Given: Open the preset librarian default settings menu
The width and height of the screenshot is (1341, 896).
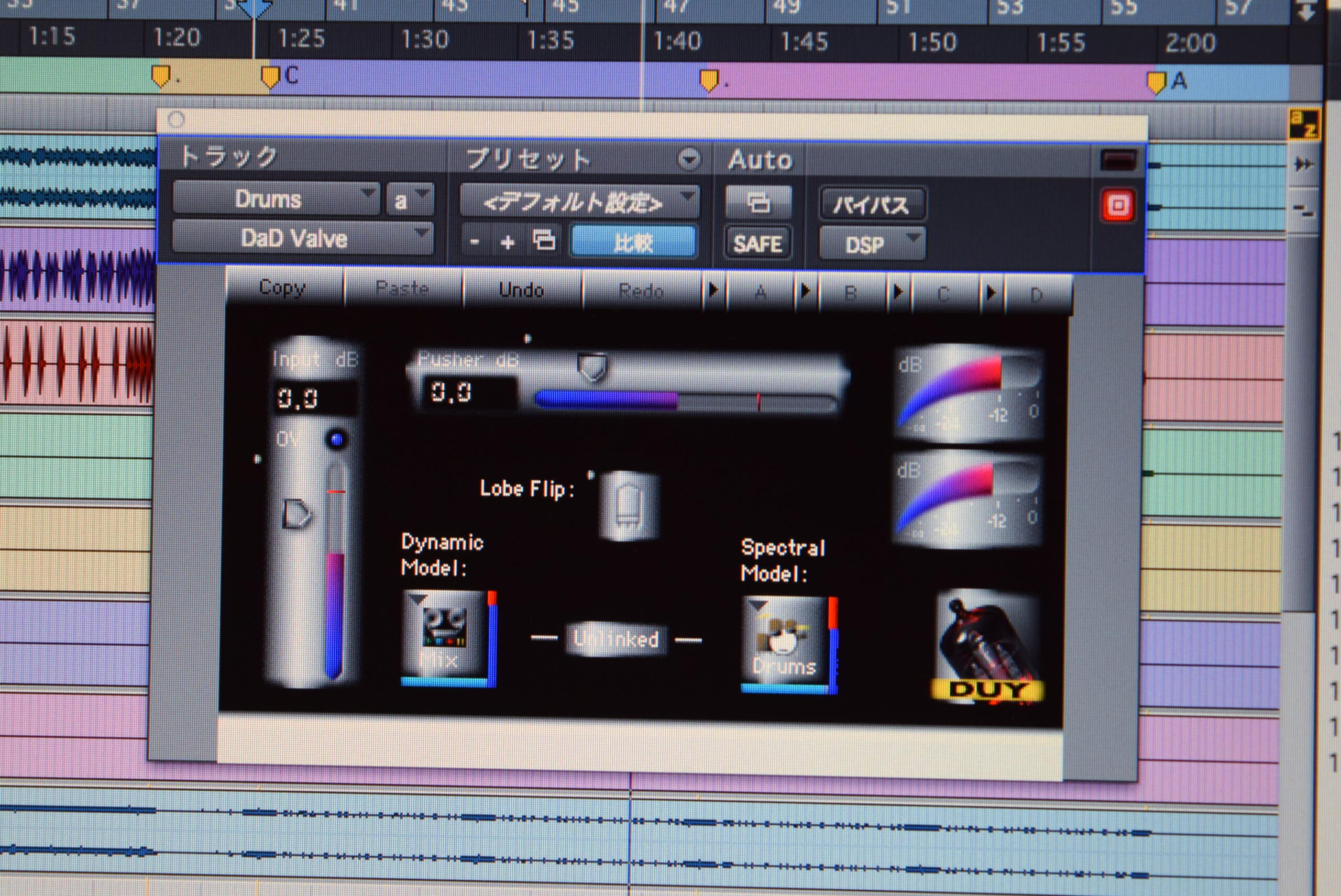Looking at the screenshot, I should pyautogui.click(x=579, y=202).
